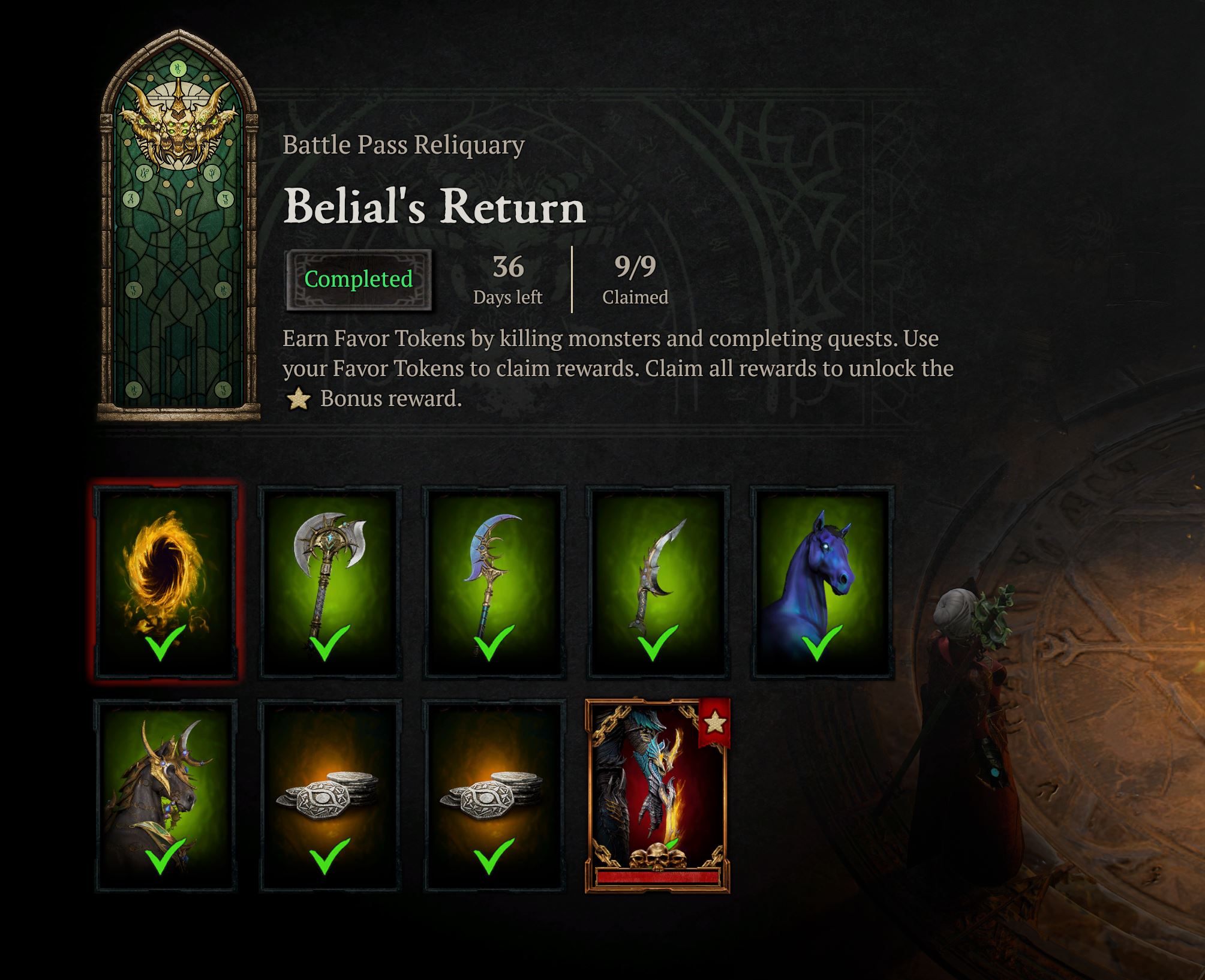
Task: Click the gold star bonus reward icon
Action: (x=298, y=399)
